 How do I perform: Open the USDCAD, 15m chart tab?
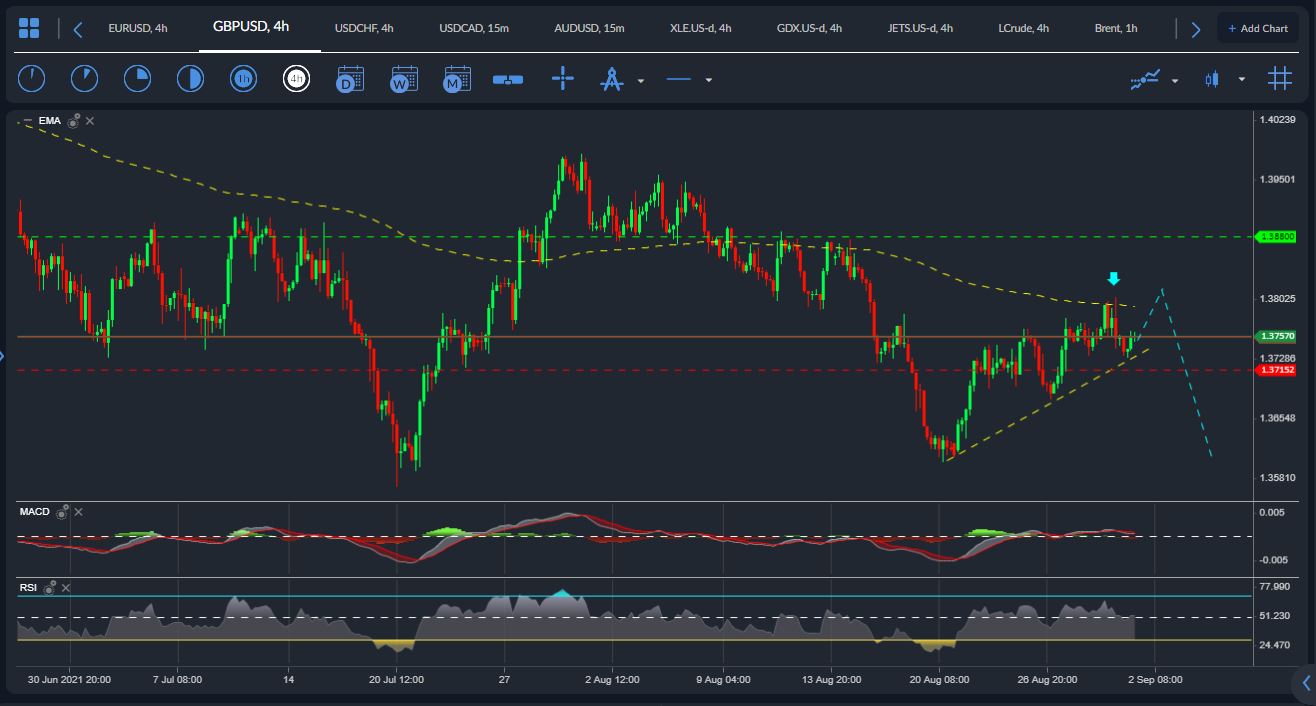coord(474,28)
